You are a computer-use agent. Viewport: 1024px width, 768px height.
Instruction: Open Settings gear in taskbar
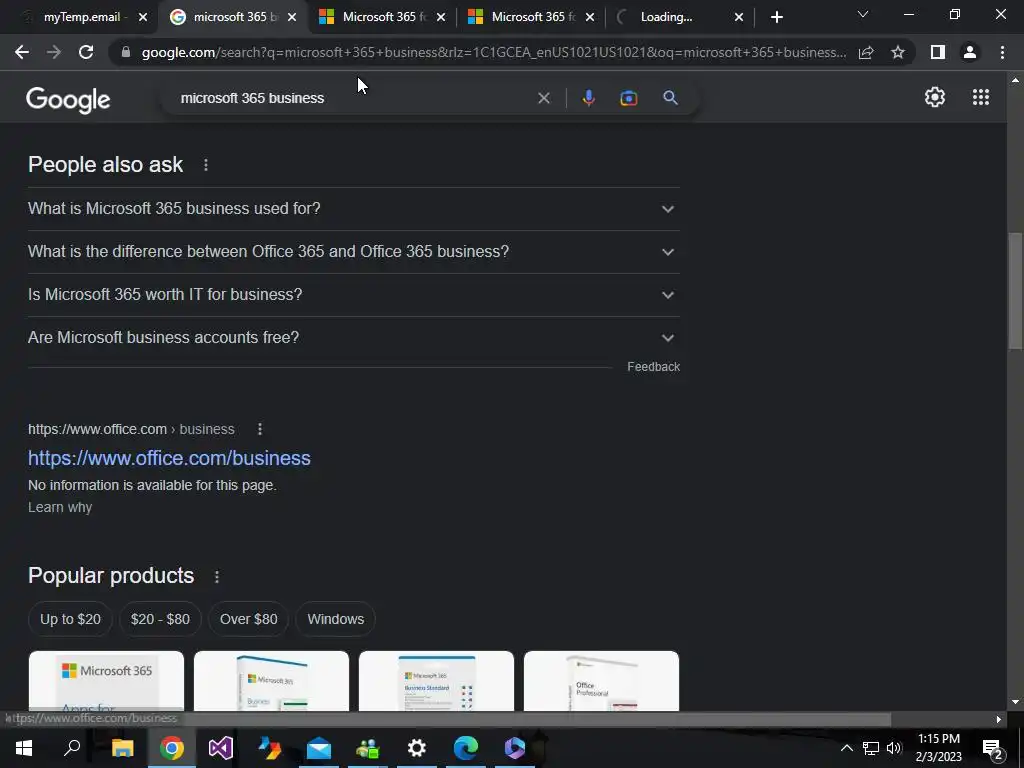(x=417, y=748)
